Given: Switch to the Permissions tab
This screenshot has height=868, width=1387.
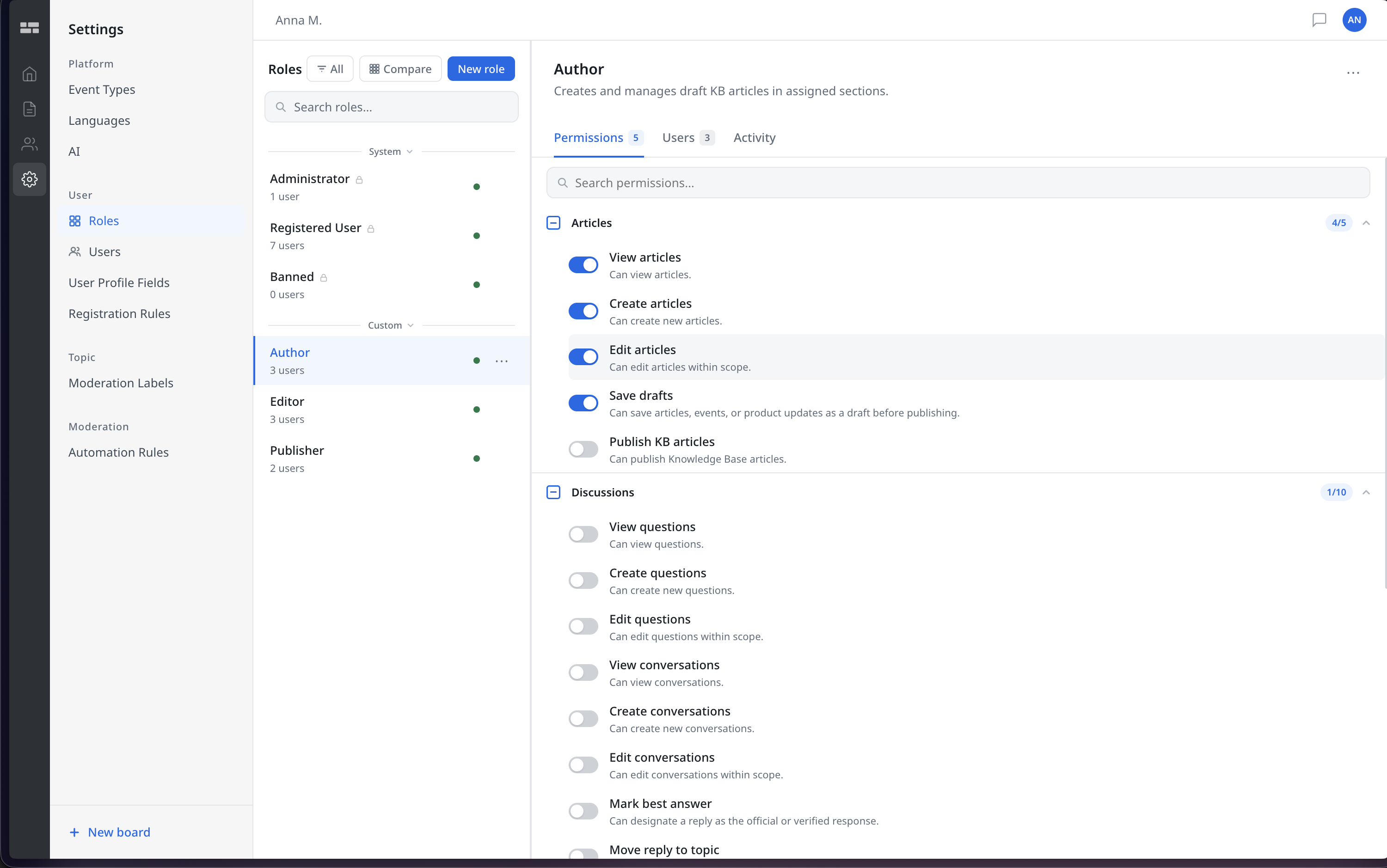Looking at the screenshot, I should [x=598, y=138].
